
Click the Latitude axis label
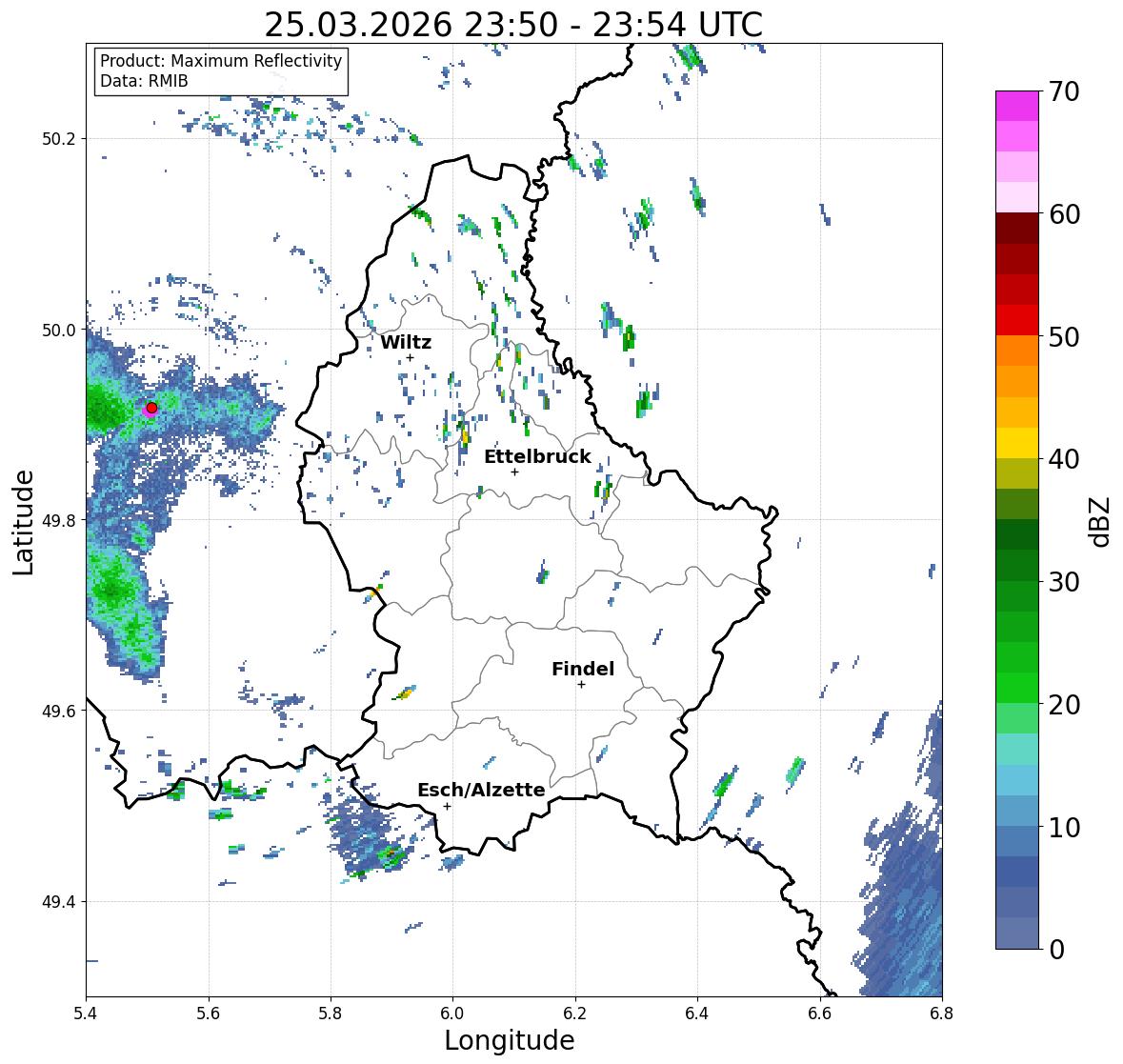point(23,523)
